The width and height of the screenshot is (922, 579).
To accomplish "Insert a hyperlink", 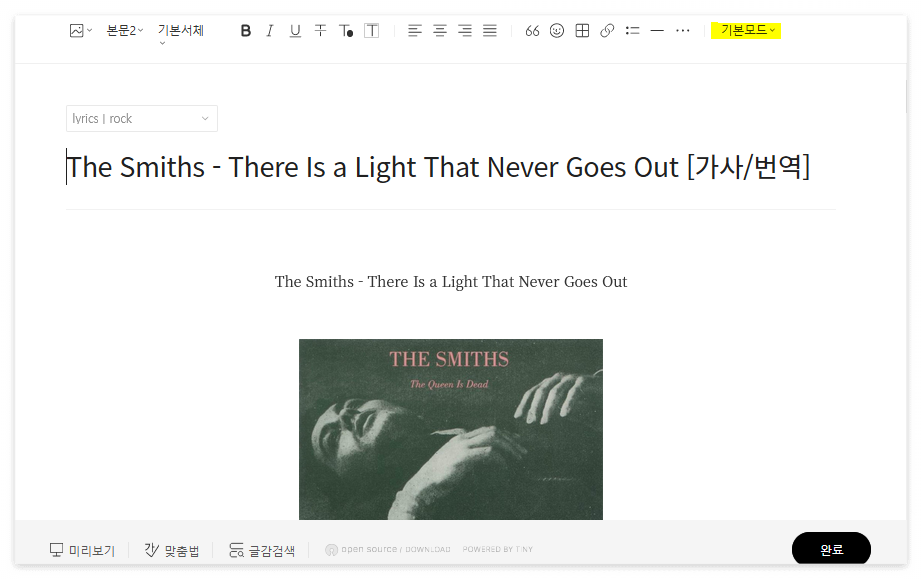I will click(x=607, y=31).
